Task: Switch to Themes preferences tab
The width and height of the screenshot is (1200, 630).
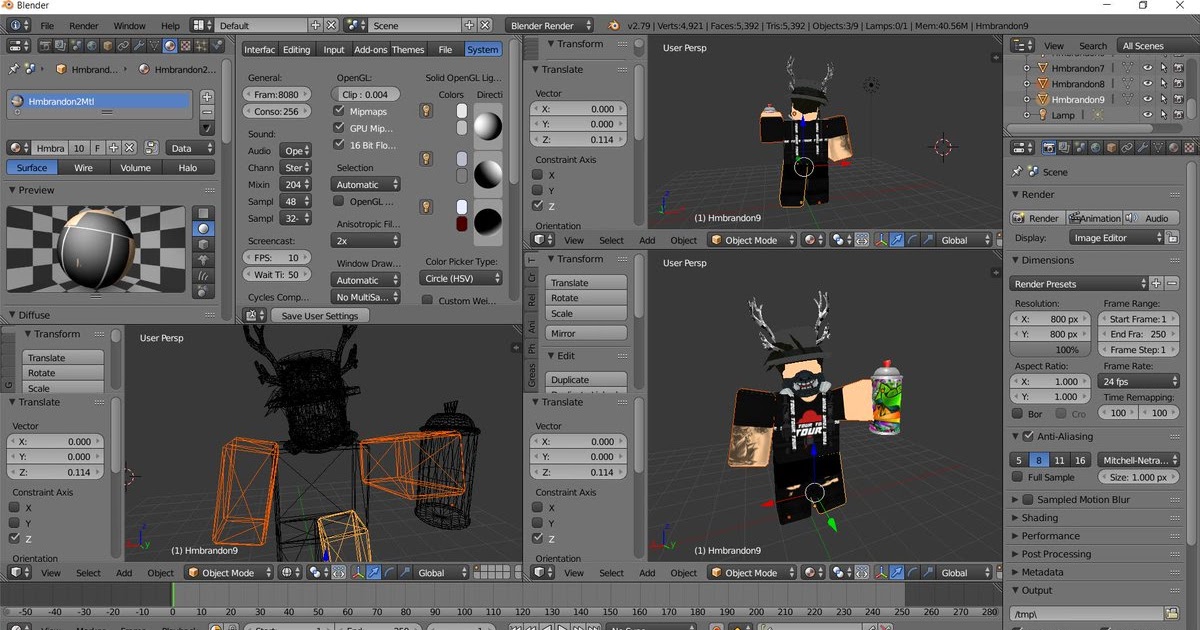Action: click(x=408, y=49)
